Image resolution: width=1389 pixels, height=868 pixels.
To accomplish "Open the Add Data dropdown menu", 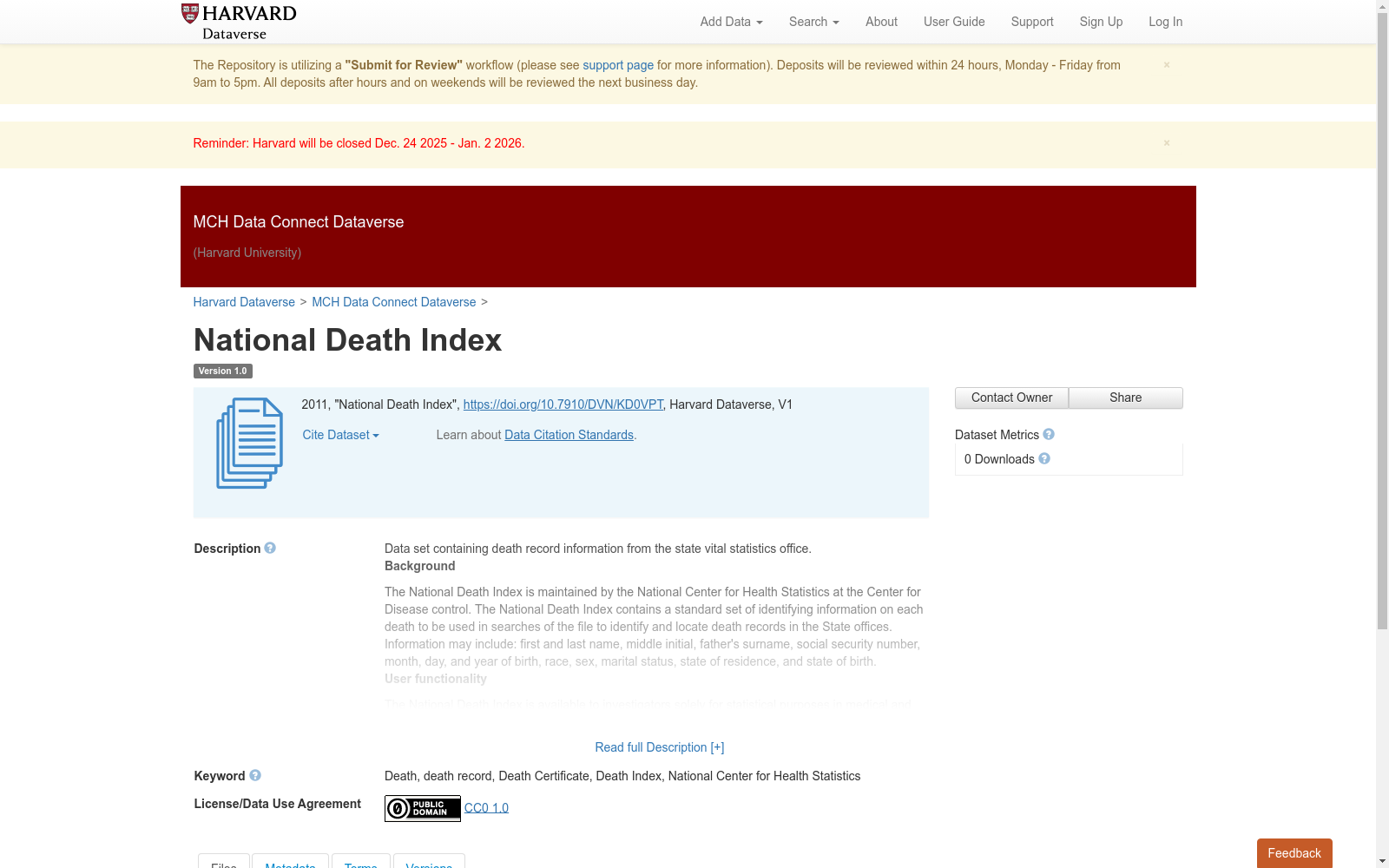I will [731, 22].
